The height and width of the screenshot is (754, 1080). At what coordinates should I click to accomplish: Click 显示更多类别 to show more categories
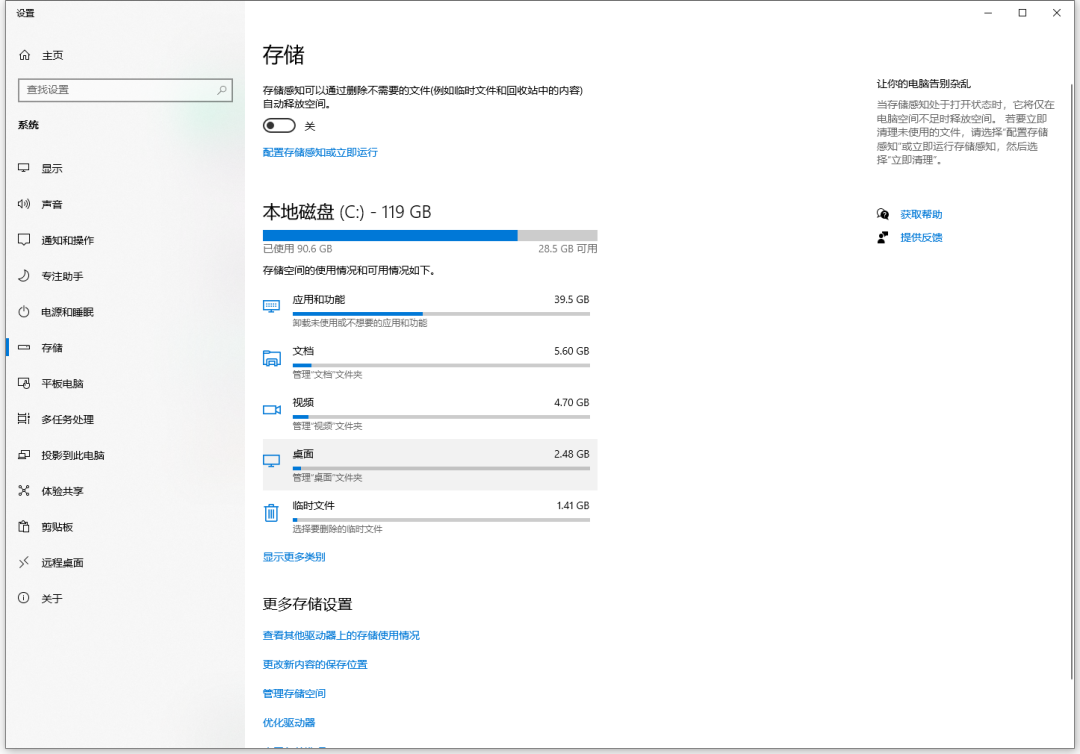(x=291, y=555)
